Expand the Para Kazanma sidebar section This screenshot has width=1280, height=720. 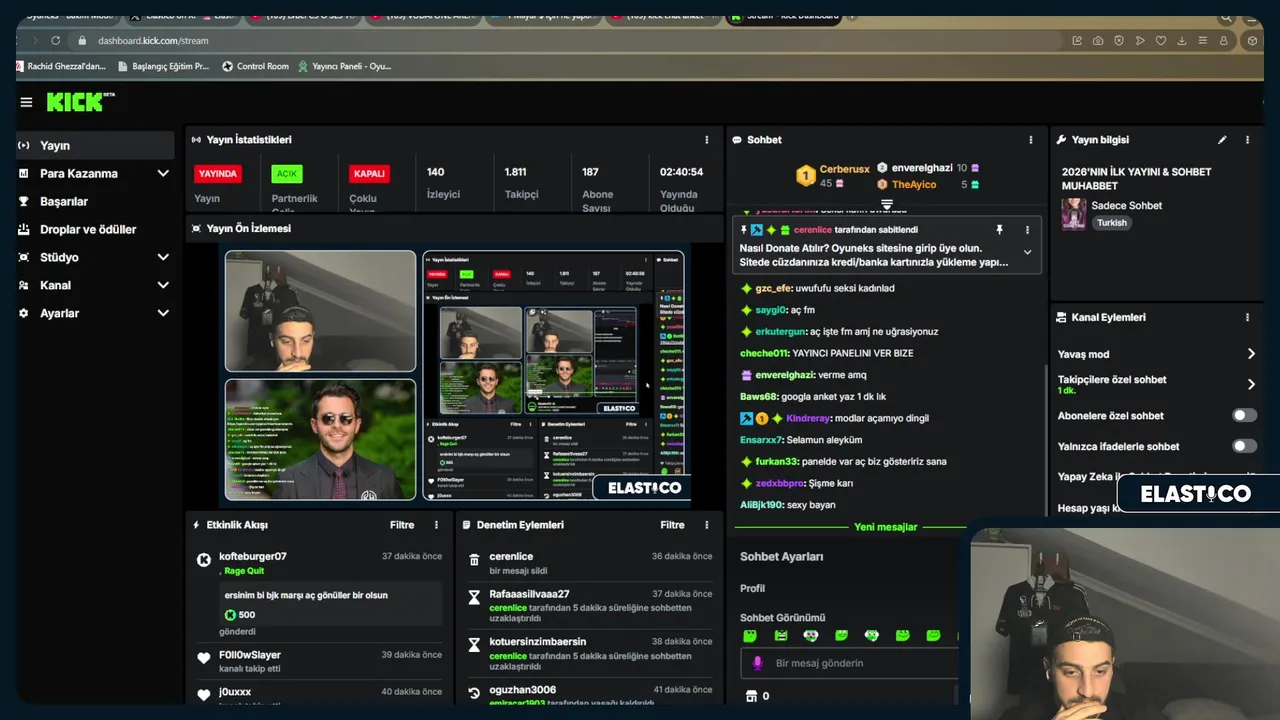coord(95,173)
